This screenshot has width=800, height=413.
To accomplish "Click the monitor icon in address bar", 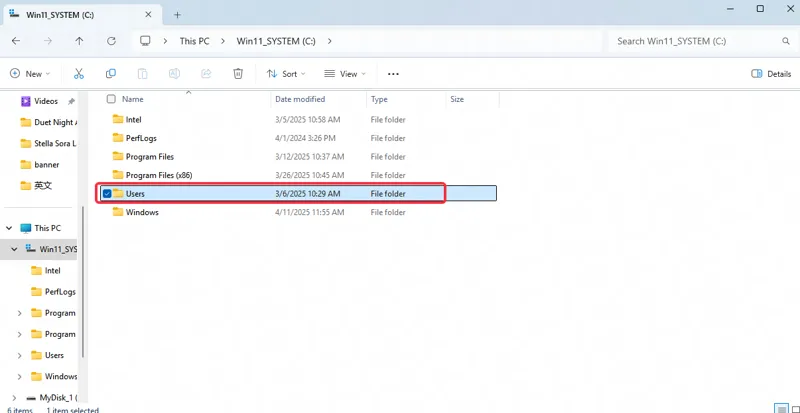I will coord(145,41).
